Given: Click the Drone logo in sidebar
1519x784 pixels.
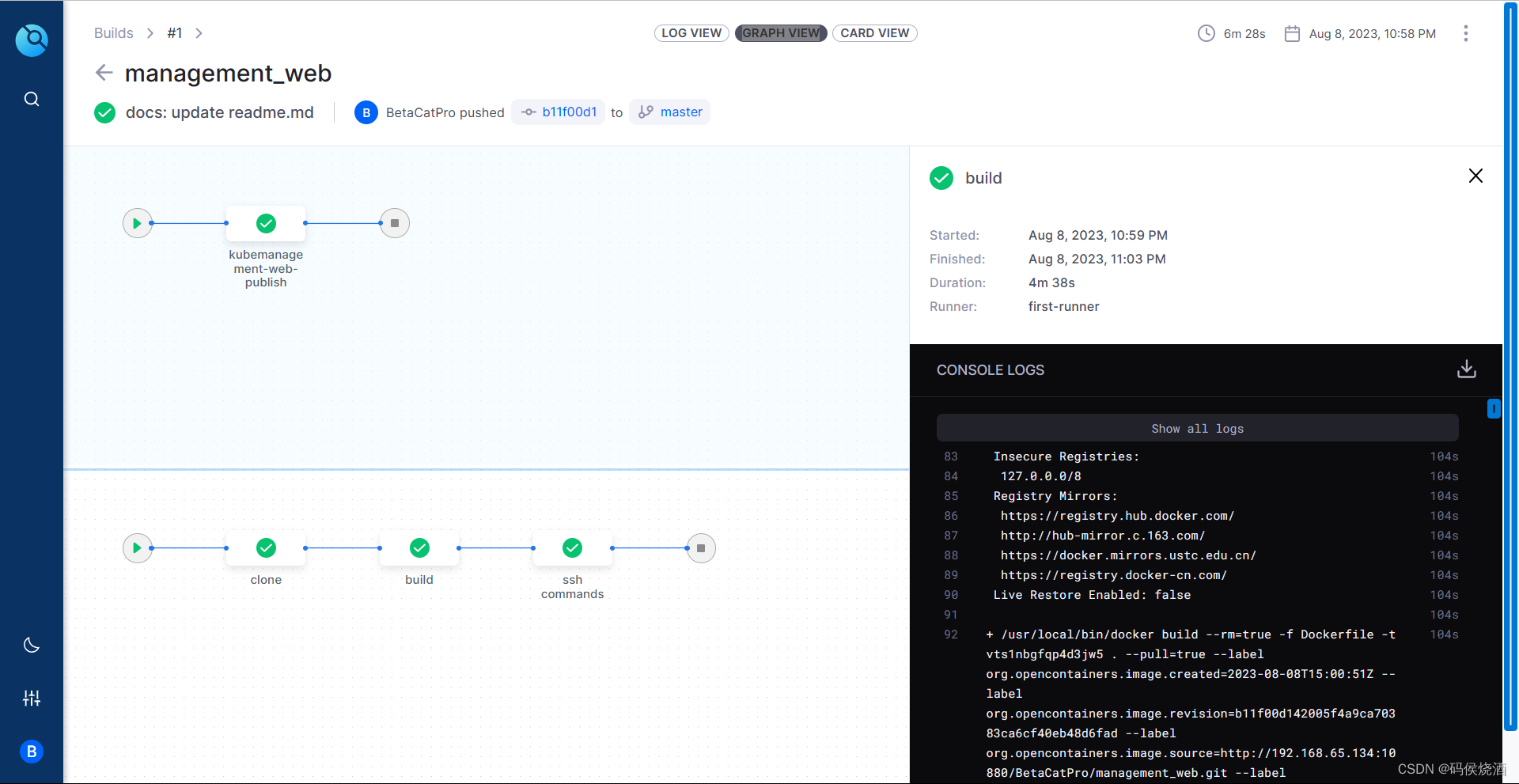Looking at the screenshot, I should coord(32,40).
